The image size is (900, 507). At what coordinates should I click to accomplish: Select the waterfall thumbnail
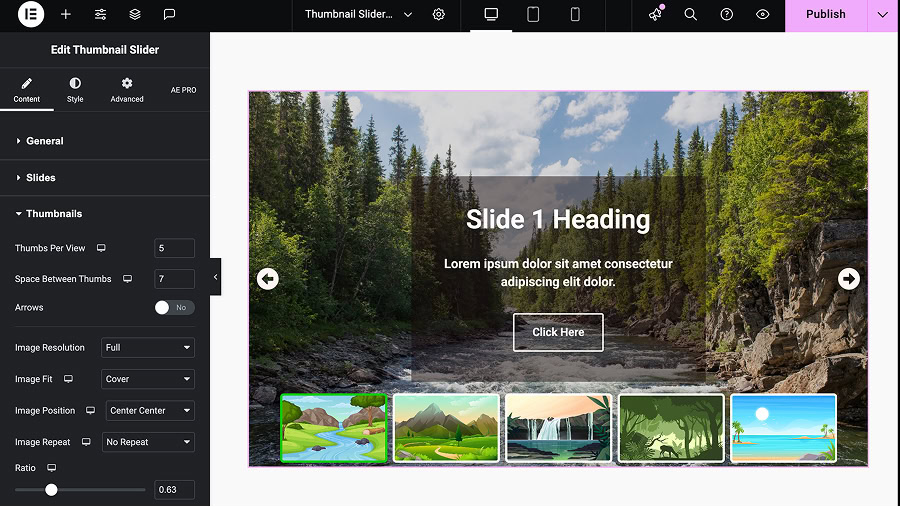point(558,428)
